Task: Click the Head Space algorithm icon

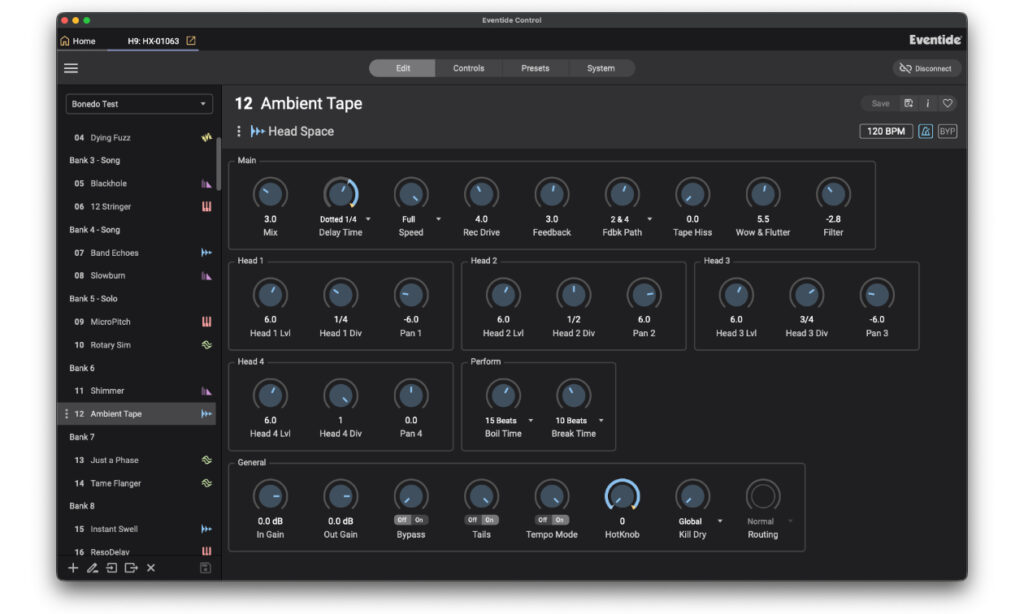Action: pos(257,131)
